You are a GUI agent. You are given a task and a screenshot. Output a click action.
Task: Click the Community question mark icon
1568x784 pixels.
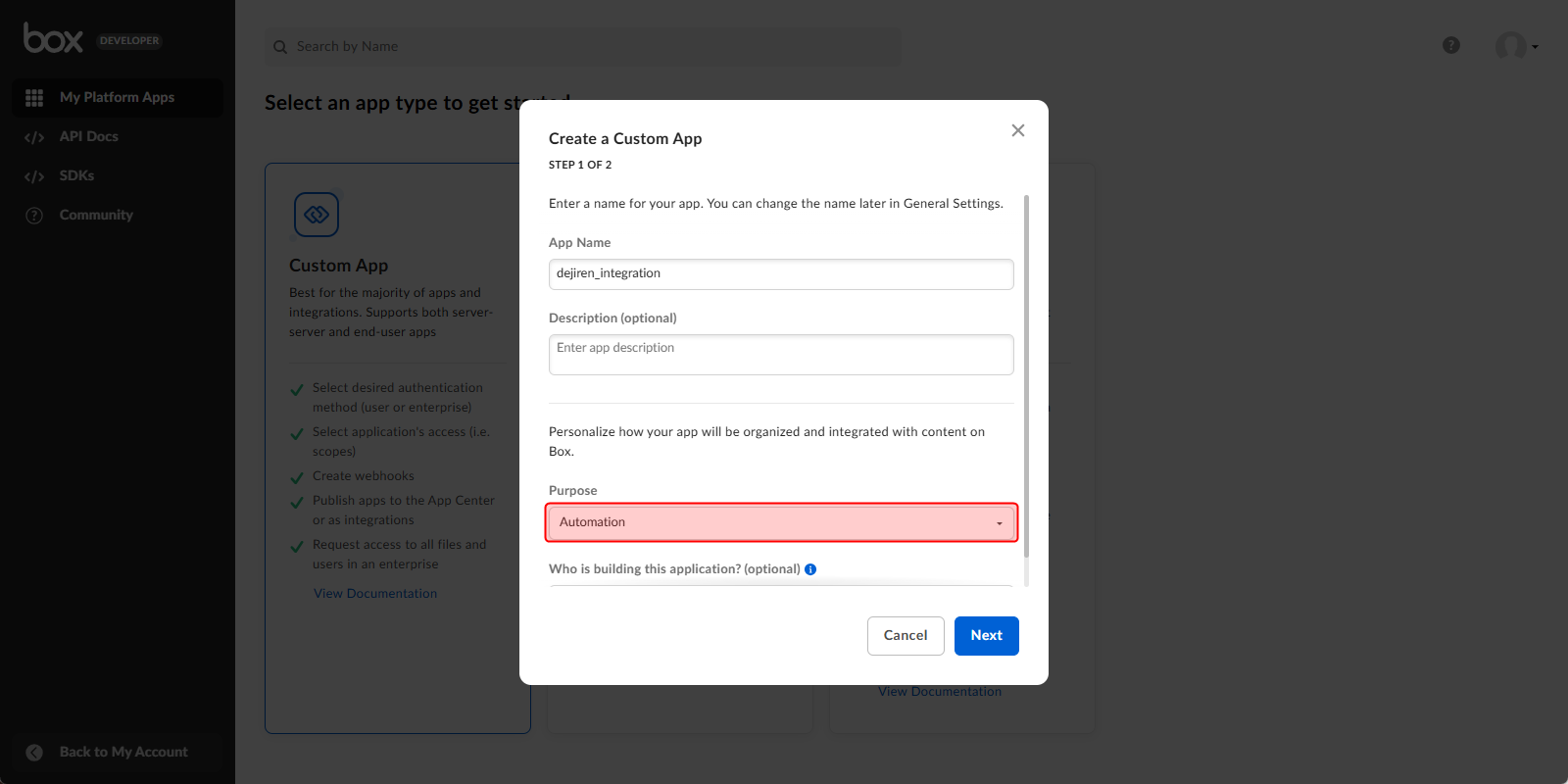pyautogui.click(x=34, y=216)
